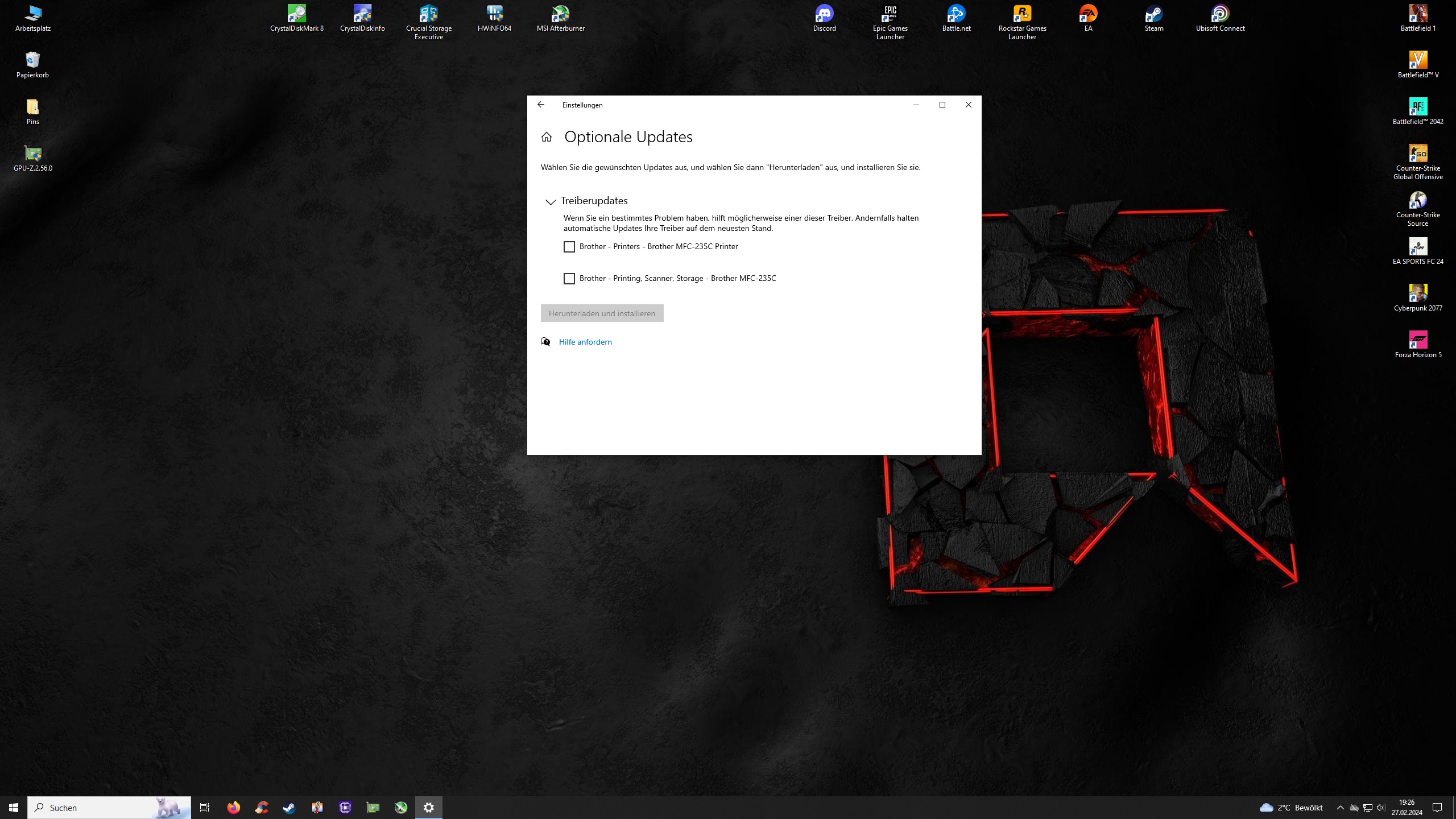Viewport: 1456px width, 819px height.
Task: Check Brother Printing, Scanner, Storage checkbox
Action: coord(569,279)
